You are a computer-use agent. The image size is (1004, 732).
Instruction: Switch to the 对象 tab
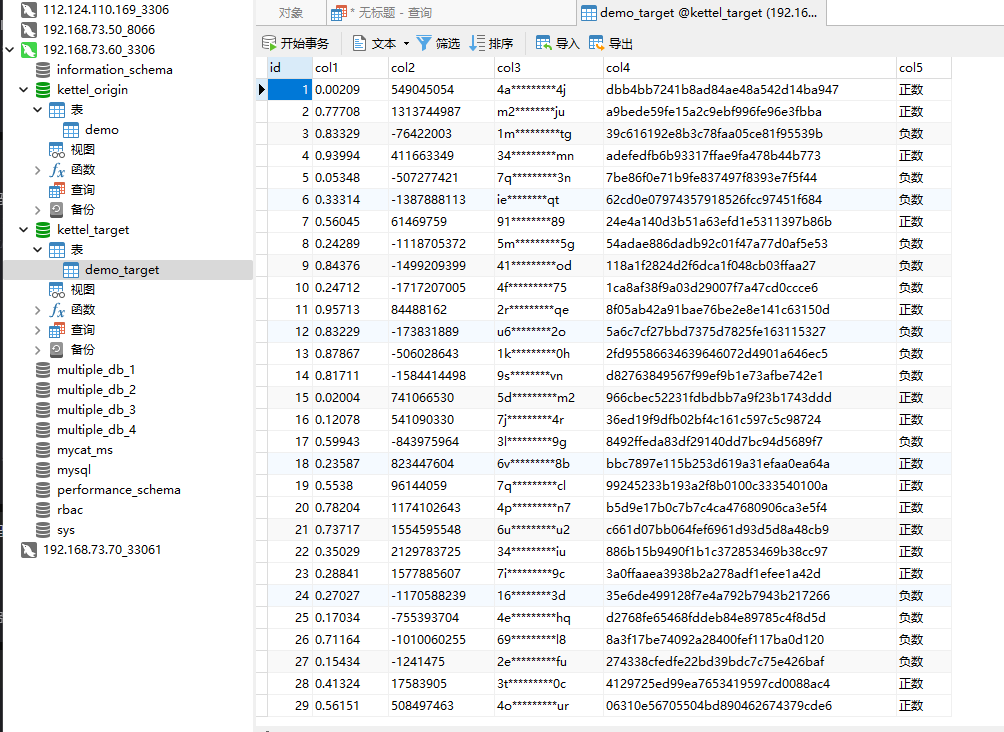coord(290,13)
